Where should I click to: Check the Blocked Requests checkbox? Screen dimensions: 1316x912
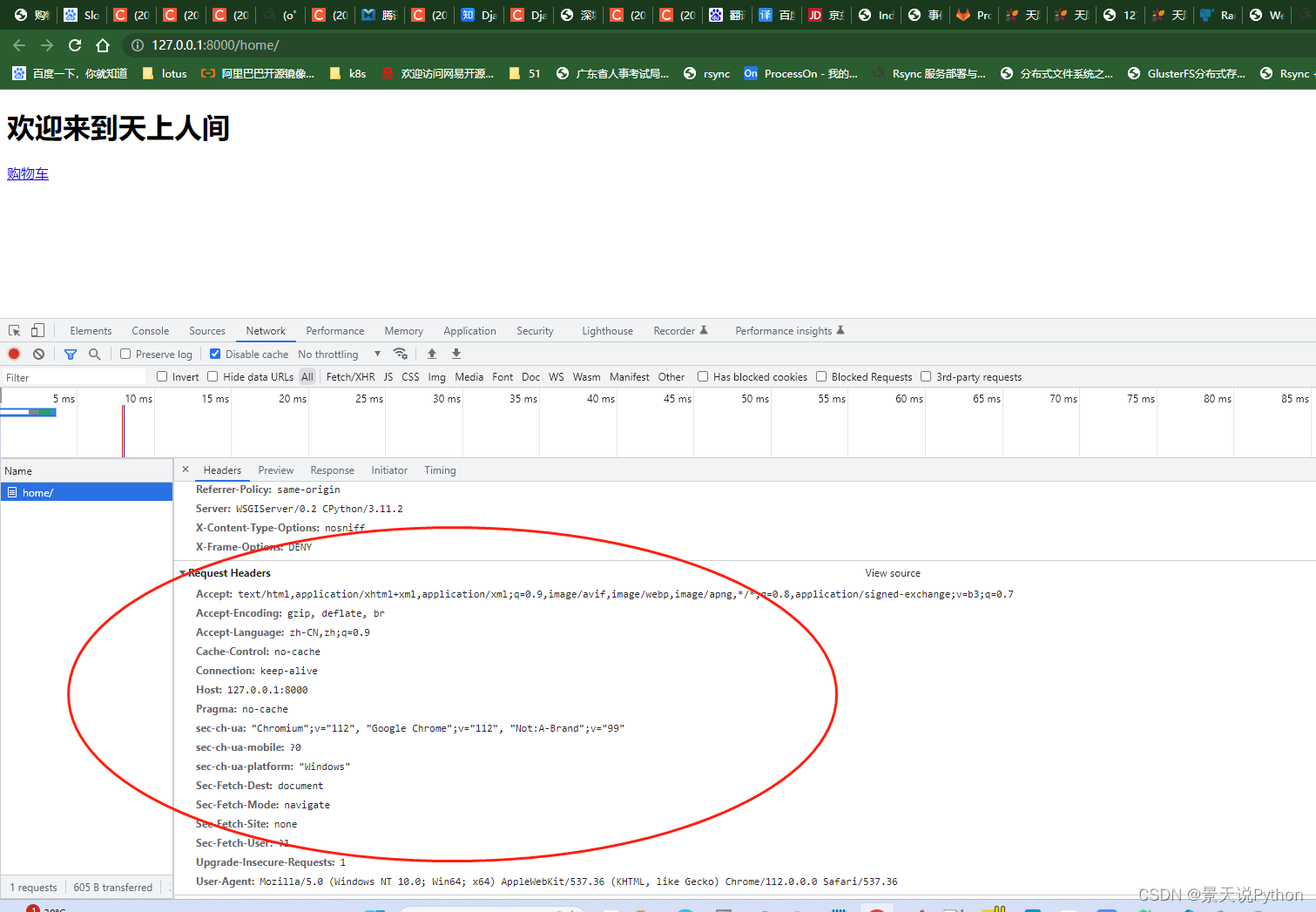click(821, 376)
